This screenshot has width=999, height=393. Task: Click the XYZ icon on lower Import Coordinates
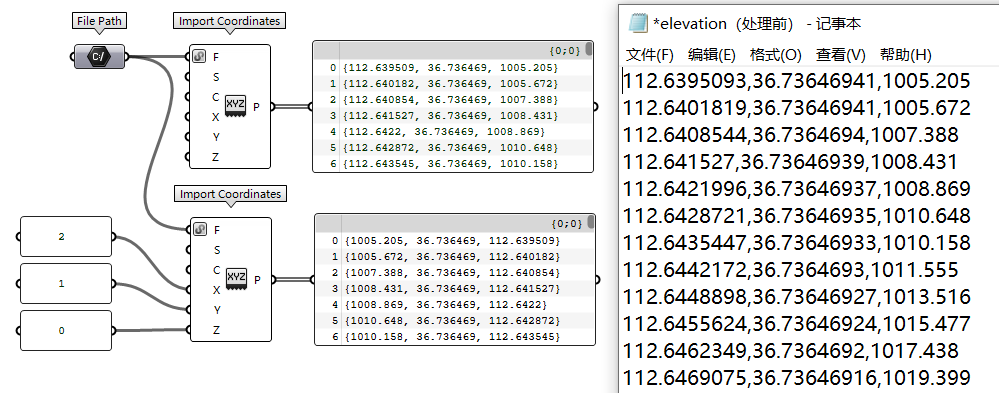[x=236, y=278]
